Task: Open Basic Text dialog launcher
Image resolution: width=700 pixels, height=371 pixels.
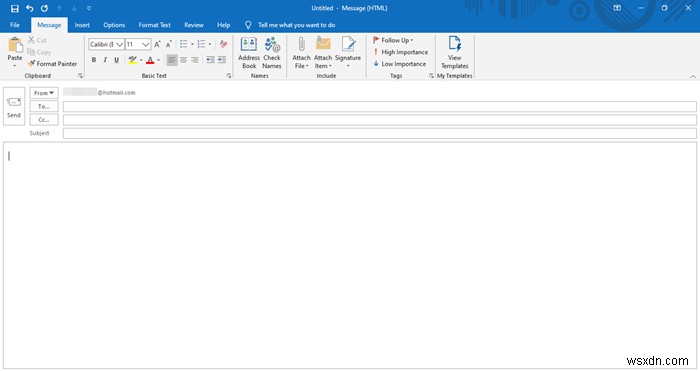Action: click(229, 76)
